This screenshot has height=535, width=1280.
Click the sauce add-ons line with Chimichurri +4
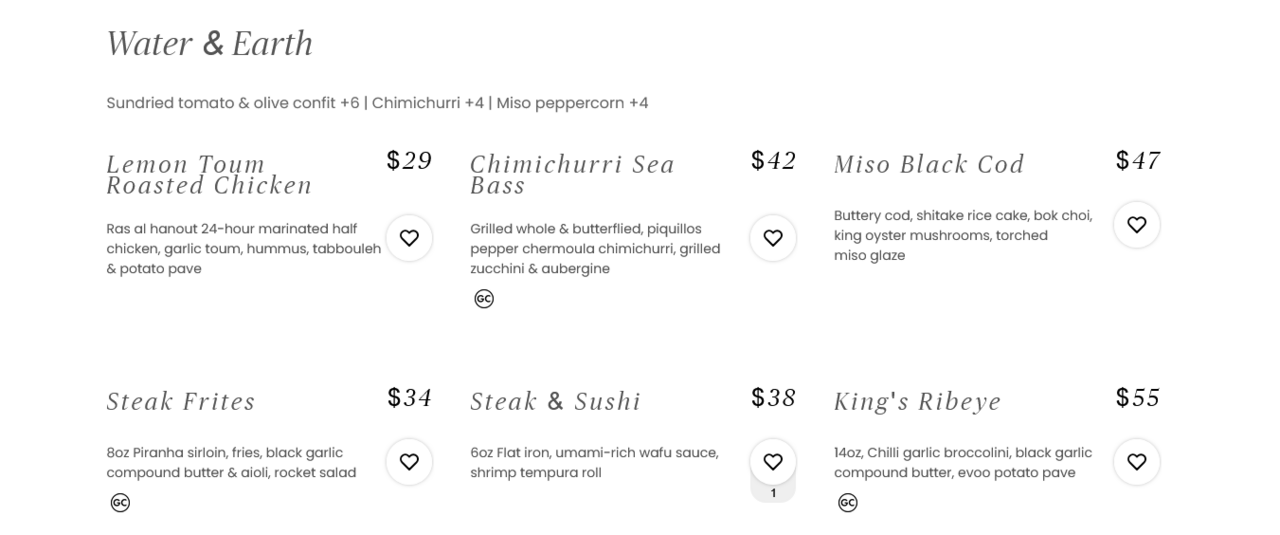click(377, 103)
